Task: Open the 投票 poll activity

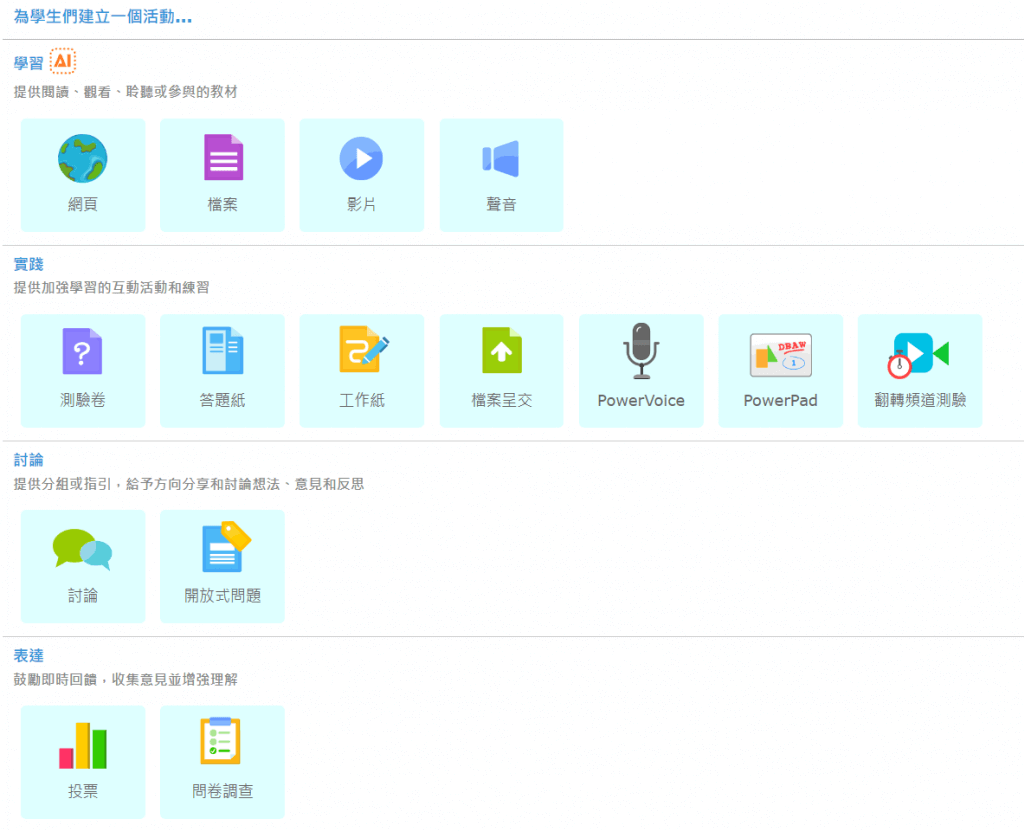Action: (83, 762)
